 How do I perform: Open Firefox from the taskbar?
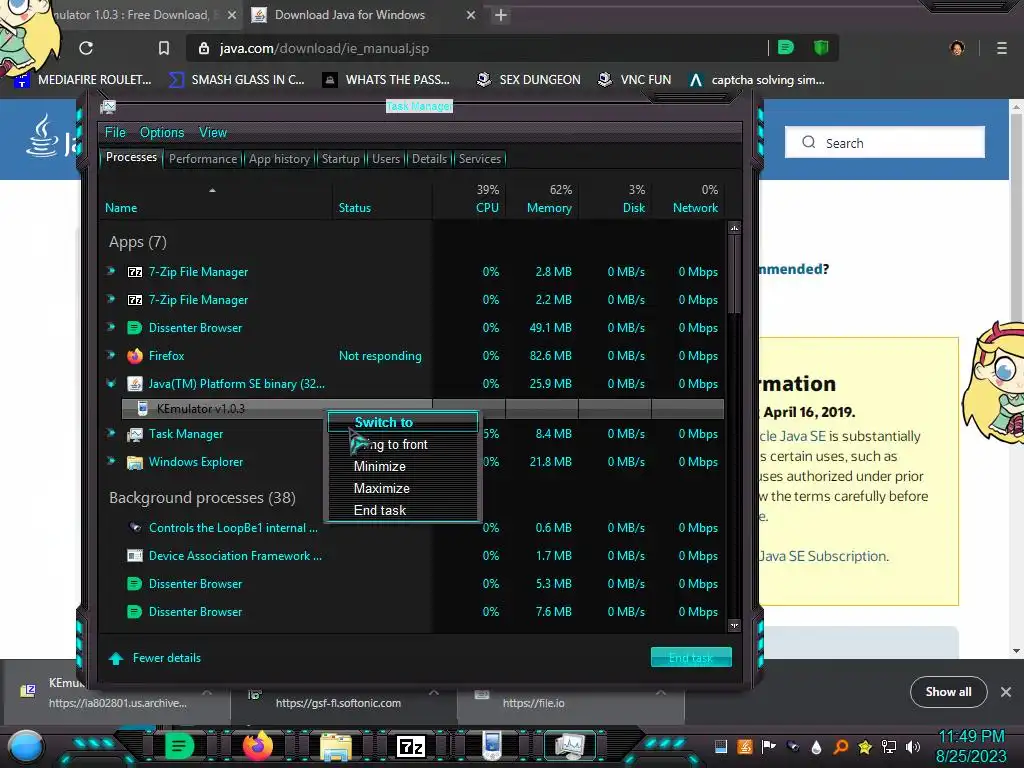[x=257, y=745]
